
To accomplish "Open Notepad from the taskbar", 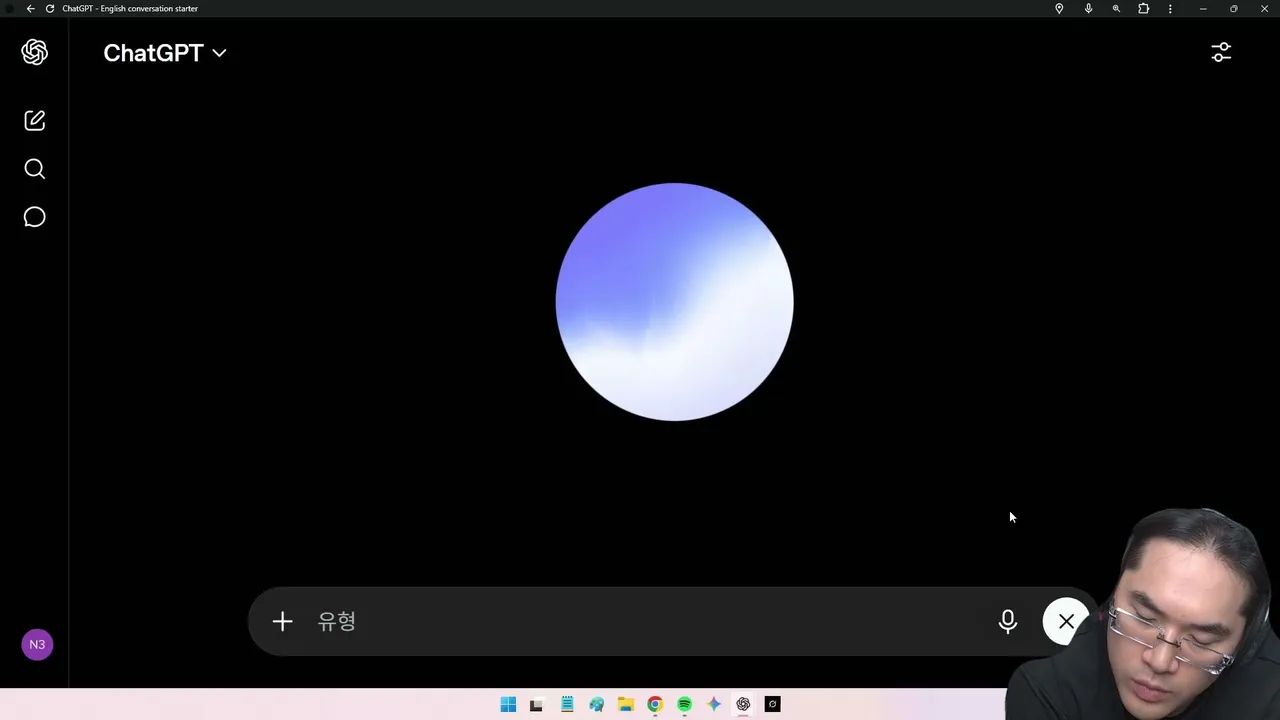I will [x=567, y=705].
